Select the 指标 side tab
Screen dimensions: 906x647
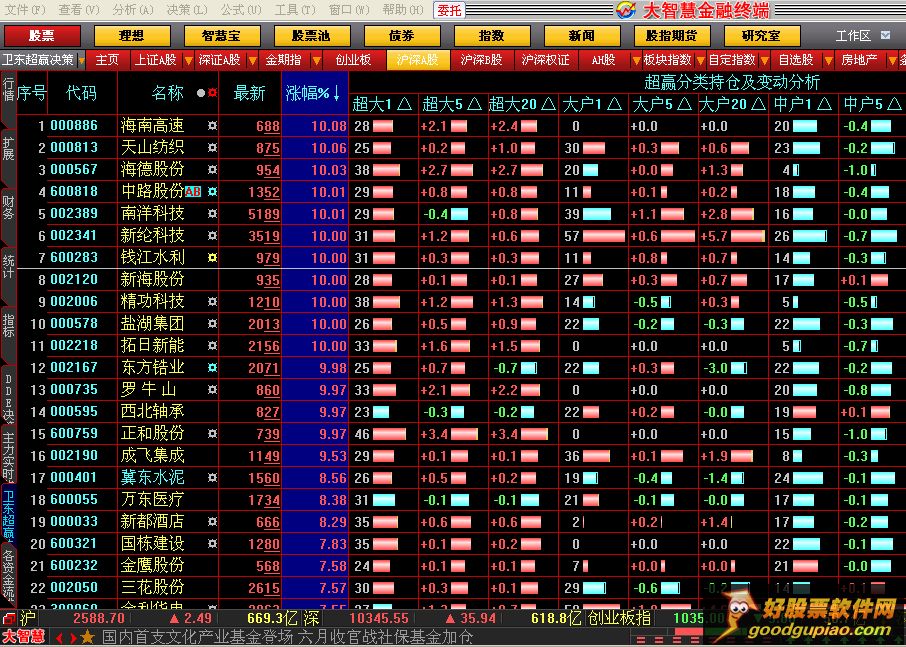(8, 327)
